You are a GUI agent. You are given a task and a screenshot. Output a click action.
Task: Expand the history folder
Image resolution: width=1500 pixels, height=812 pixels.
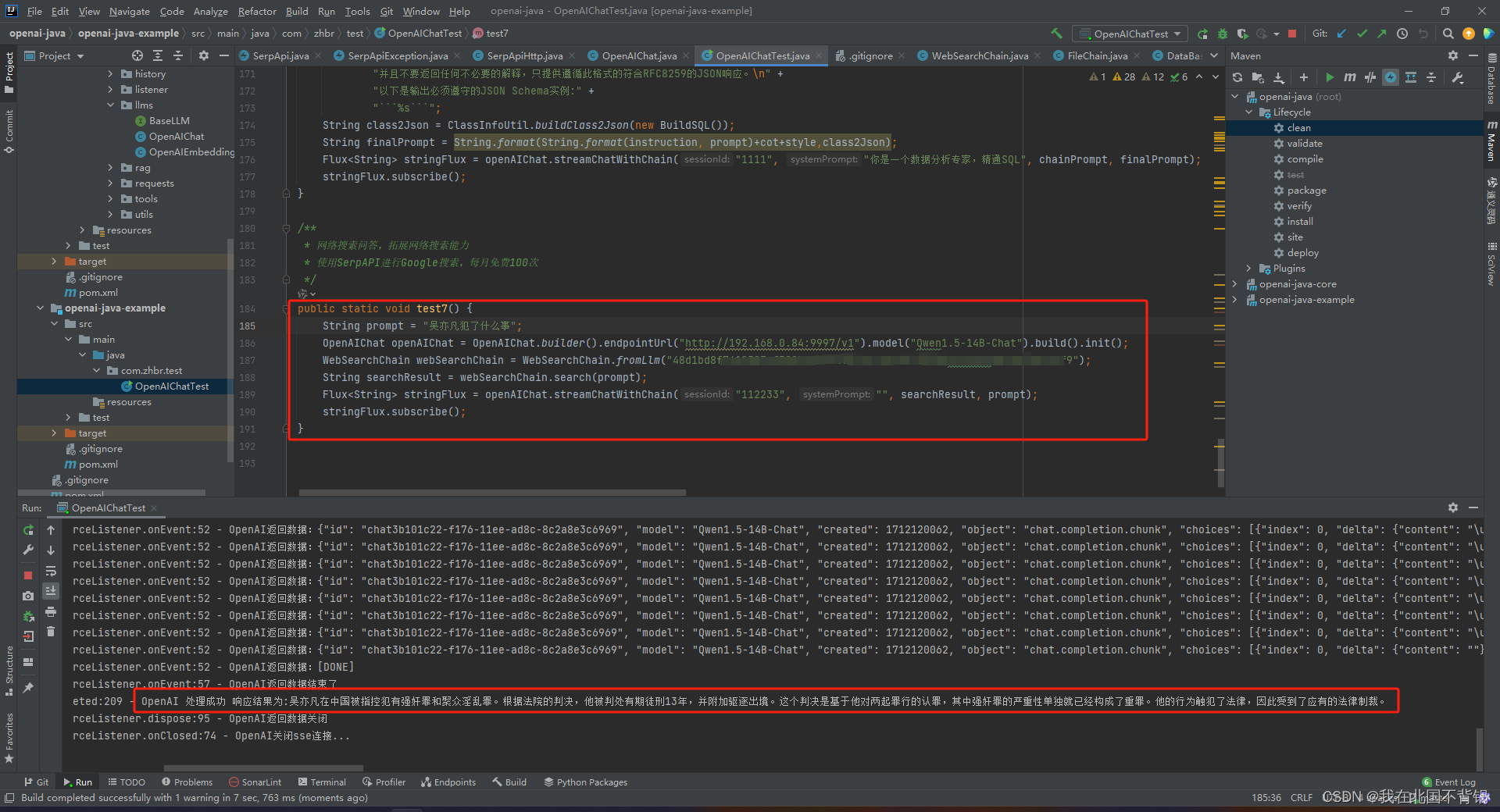[x=110, y=73]
